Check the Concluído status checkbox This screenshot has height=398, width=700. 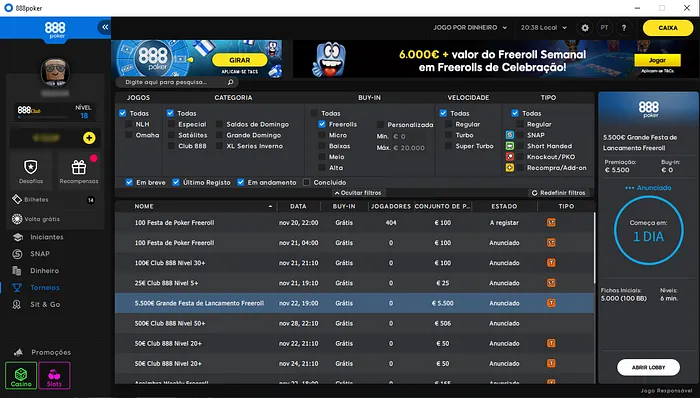[x=306, y=182]
